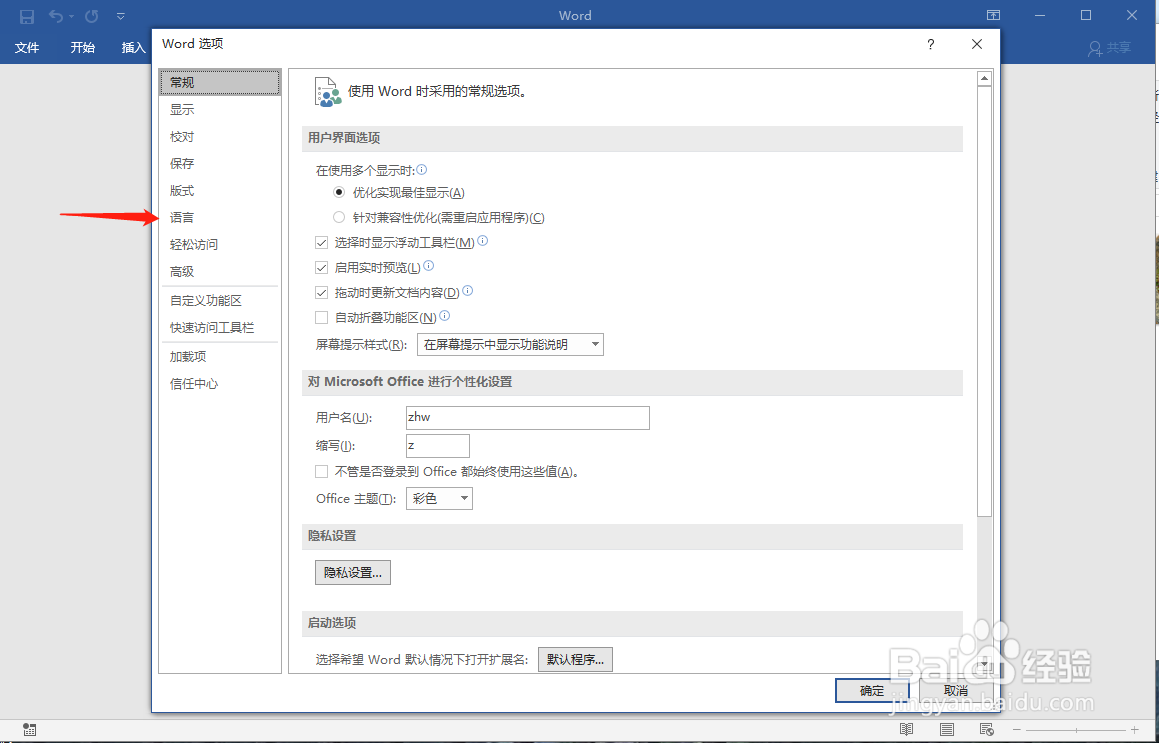Click the dialog vertical scrollbar thumb
The width and height of the screenshot is (1159, 743).
[x=984, y=302]
